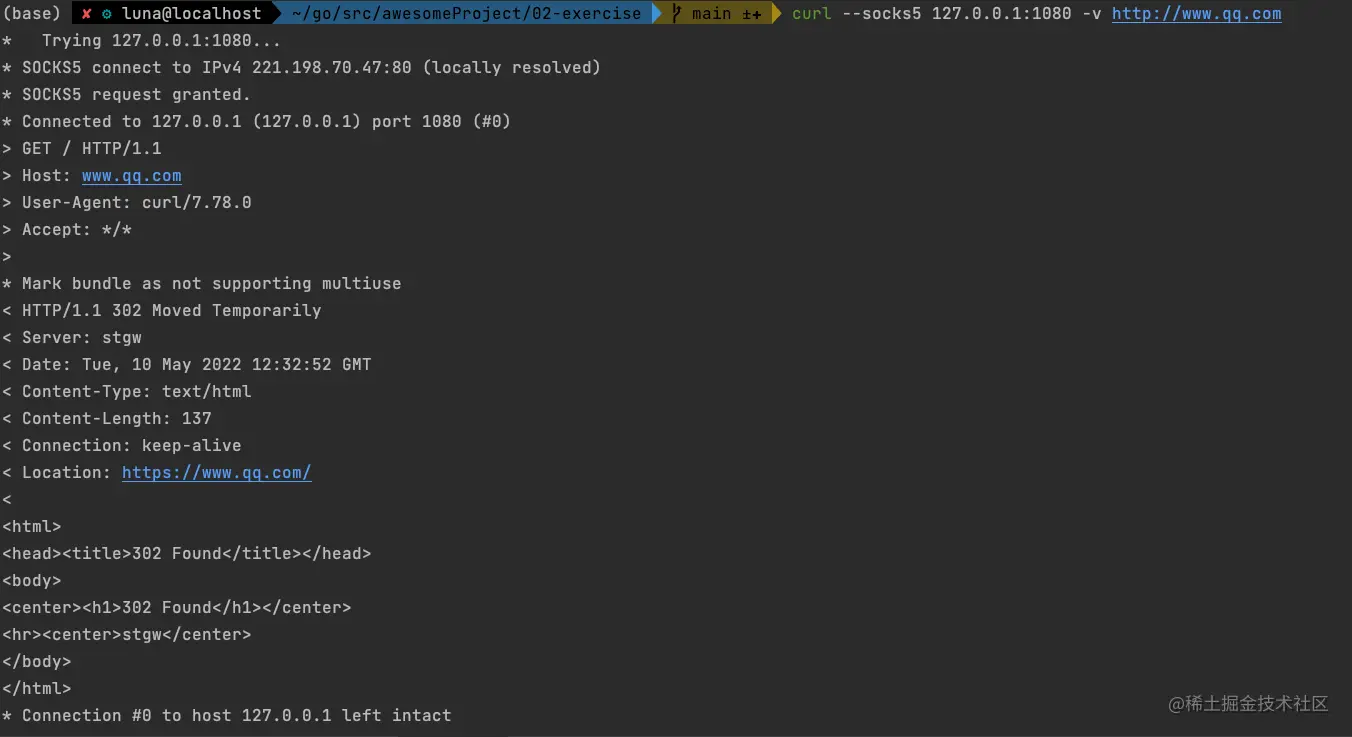Viewport: 1352px width, 737px height.
Task: Click the git dirty status ±+ indicator
Action: coord(751,14)
